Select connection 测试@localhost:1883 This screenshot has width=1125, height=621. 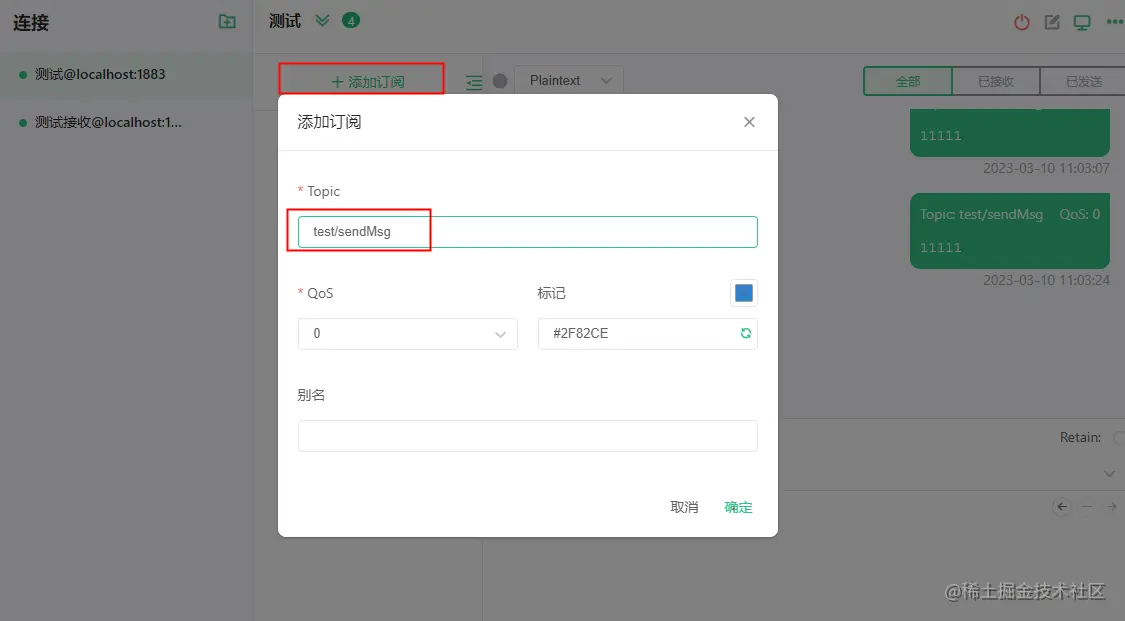tap(126, 75)
